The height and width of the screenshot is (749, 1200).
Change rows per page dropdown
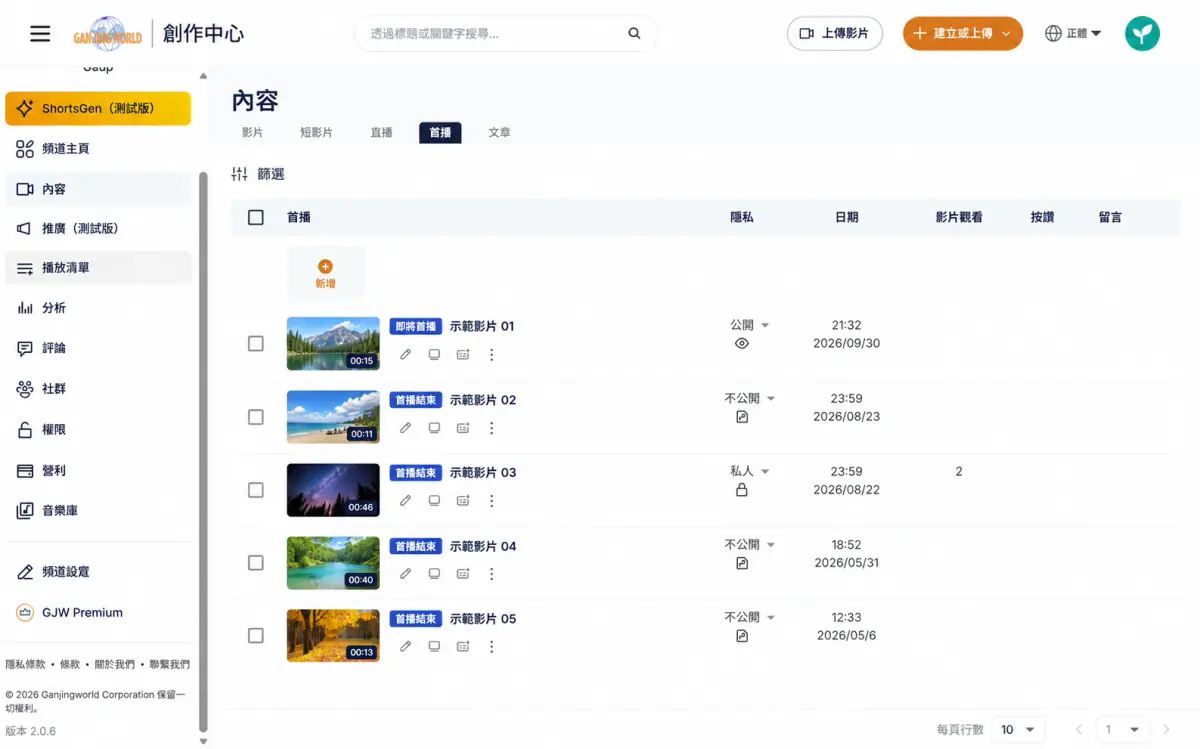click(1020, 730)
